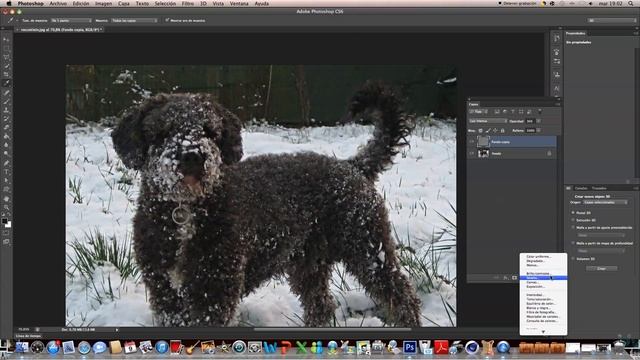Select the Brush tool
The width and height of the screenshot is (640, 360).
click(x=6, y=101)
